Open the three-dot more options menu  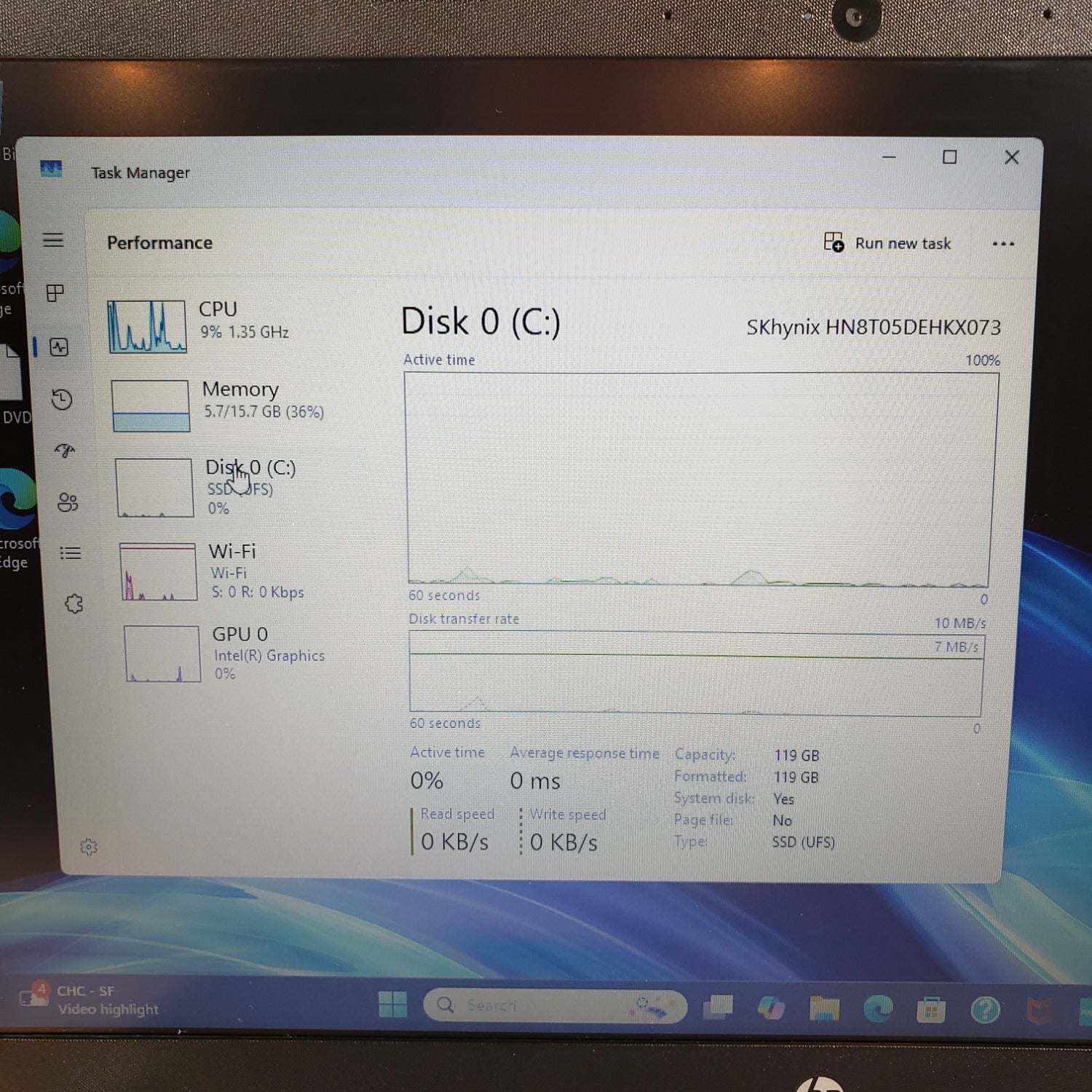1003,244
